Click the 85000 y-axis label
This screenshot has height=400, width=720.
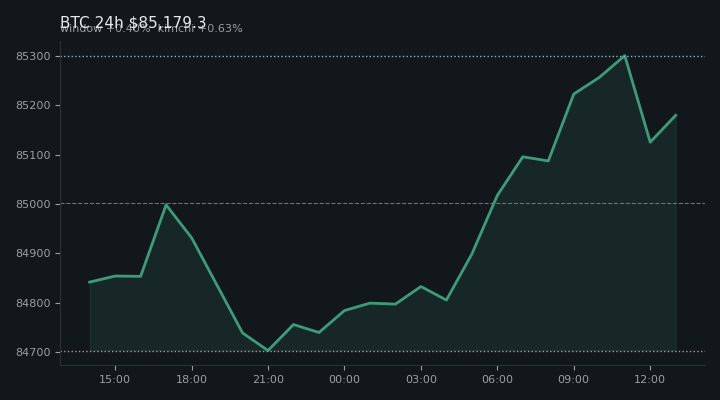33,204
